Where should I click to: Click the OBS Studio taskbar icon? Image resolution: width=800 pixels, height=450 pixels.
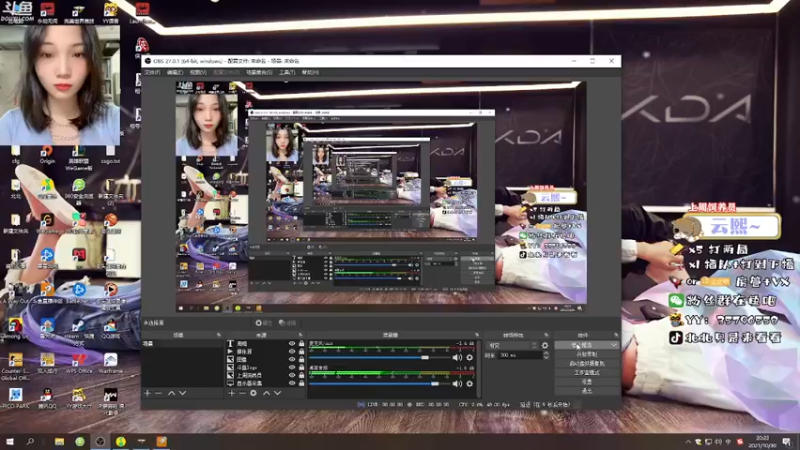100,442
